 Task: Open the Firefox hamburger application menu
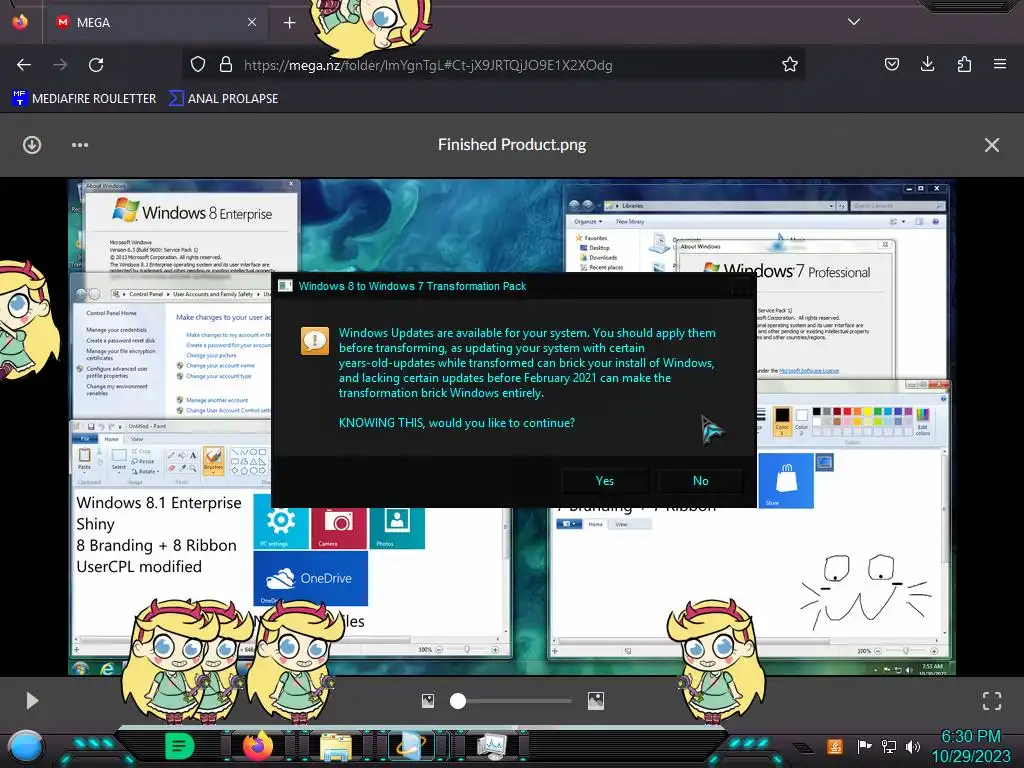(999, 64)
